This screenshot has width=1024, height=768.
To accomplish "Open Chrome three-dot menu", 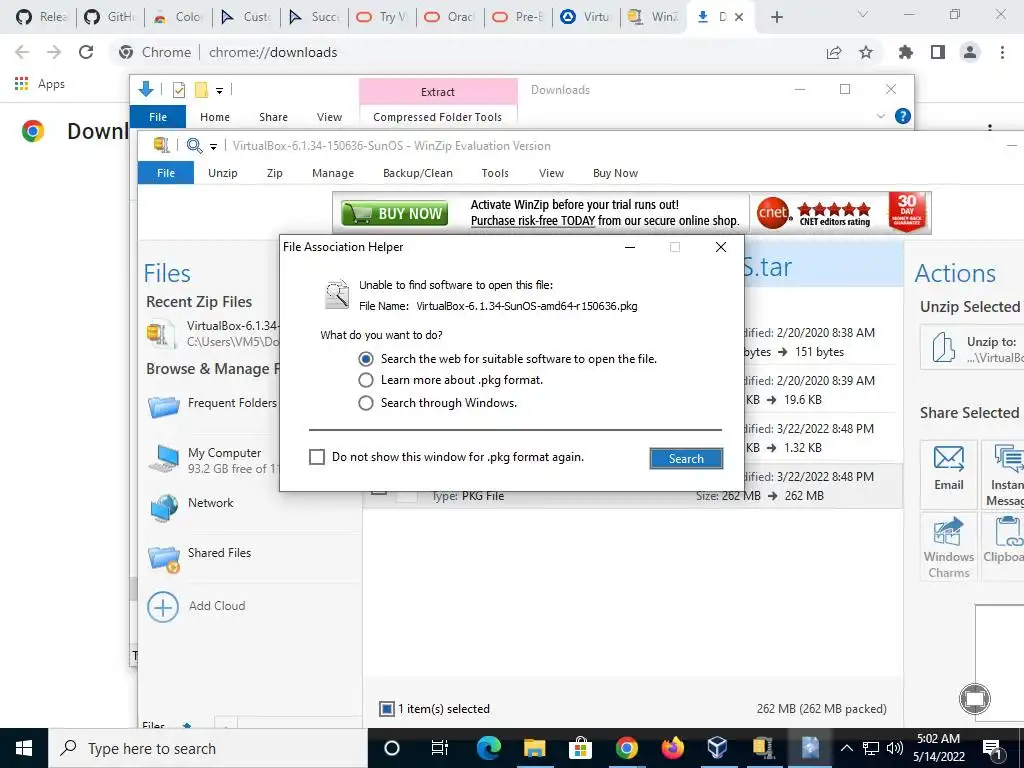I will tap(1002, 52).
